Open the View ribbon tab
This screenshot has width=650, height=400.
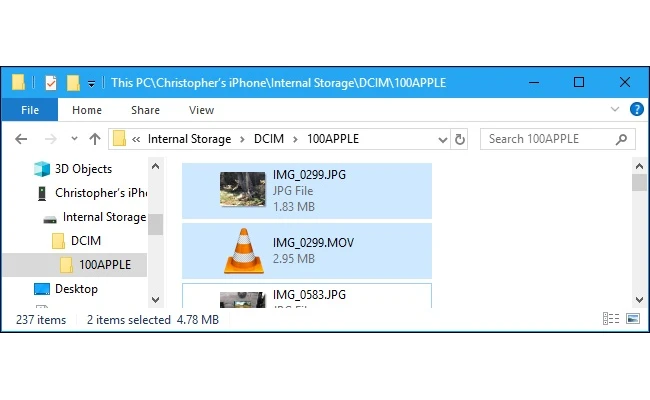(201, 110)
